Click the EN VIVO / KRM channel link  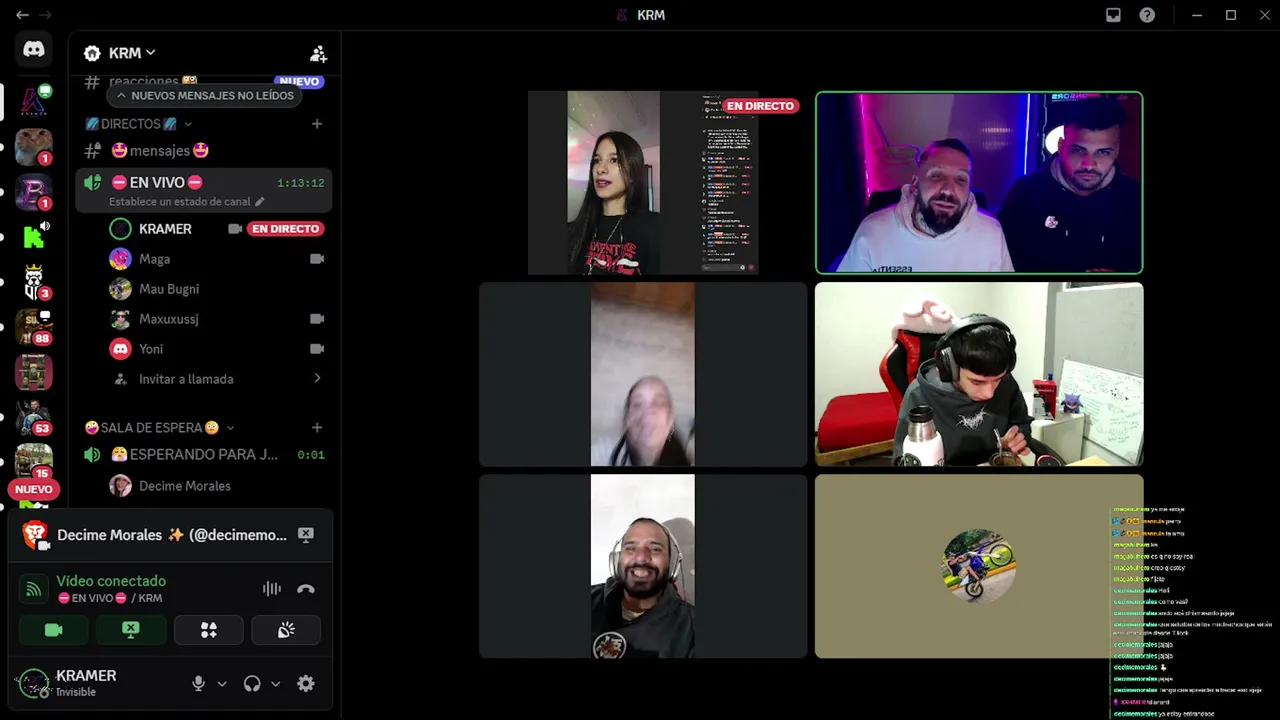(110, 598)
